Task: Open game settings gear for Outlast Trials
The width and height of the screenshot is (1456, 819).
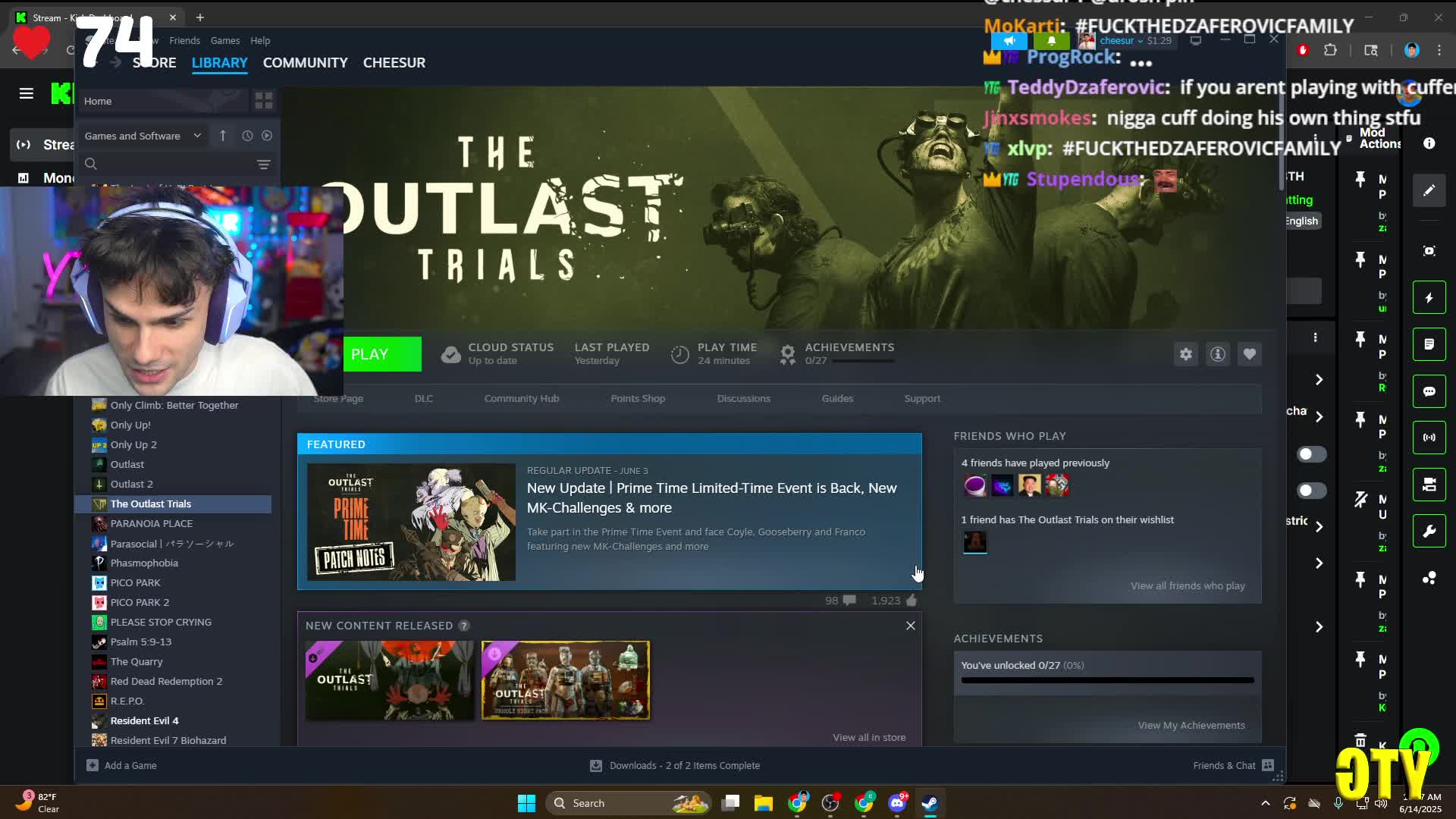Action: (x=1186, y=354)
